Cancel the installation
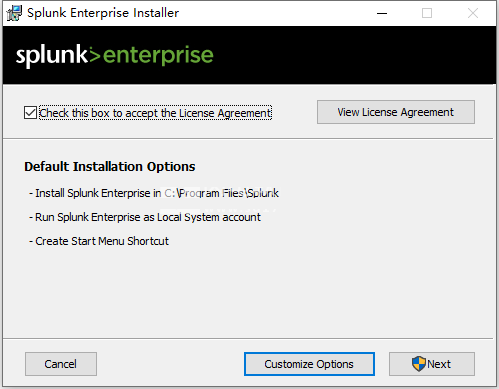Image resolution: width=499 pixels, height=389 pixels. [x=61, y=364]
